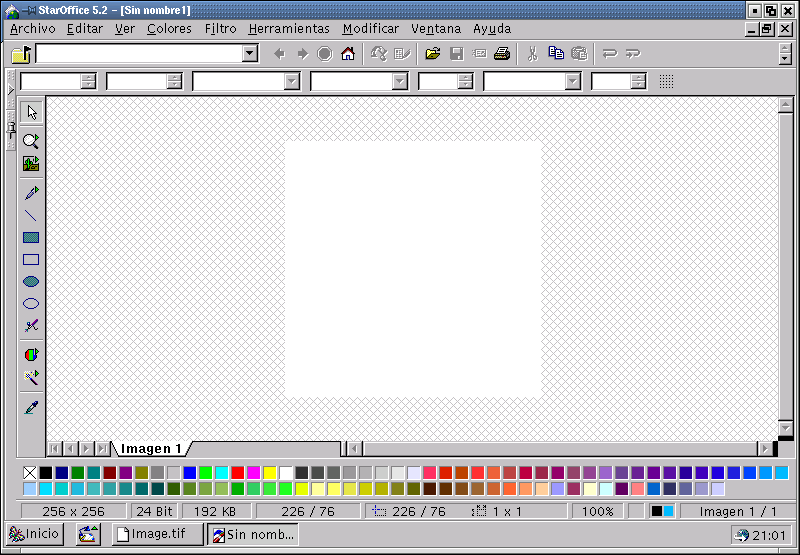Viewport: 800px width, 555px height.
Task: Activate the zoom magnifier tool
Action: (31, 141)
